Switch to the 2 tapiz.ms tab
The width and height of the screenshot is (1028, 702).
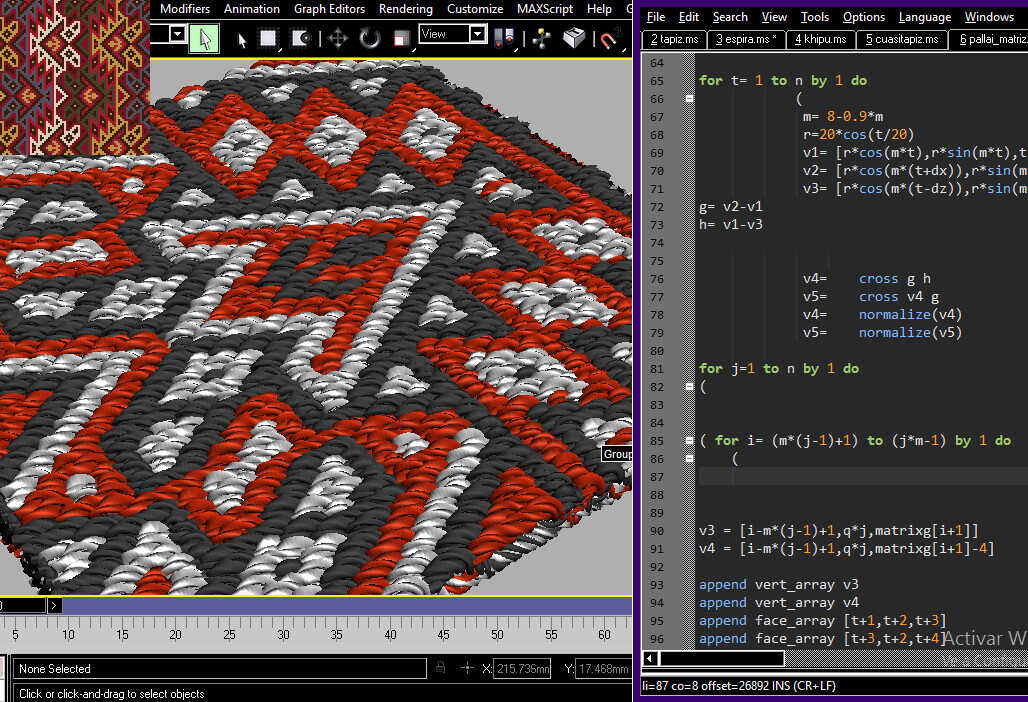pos(674,39)
